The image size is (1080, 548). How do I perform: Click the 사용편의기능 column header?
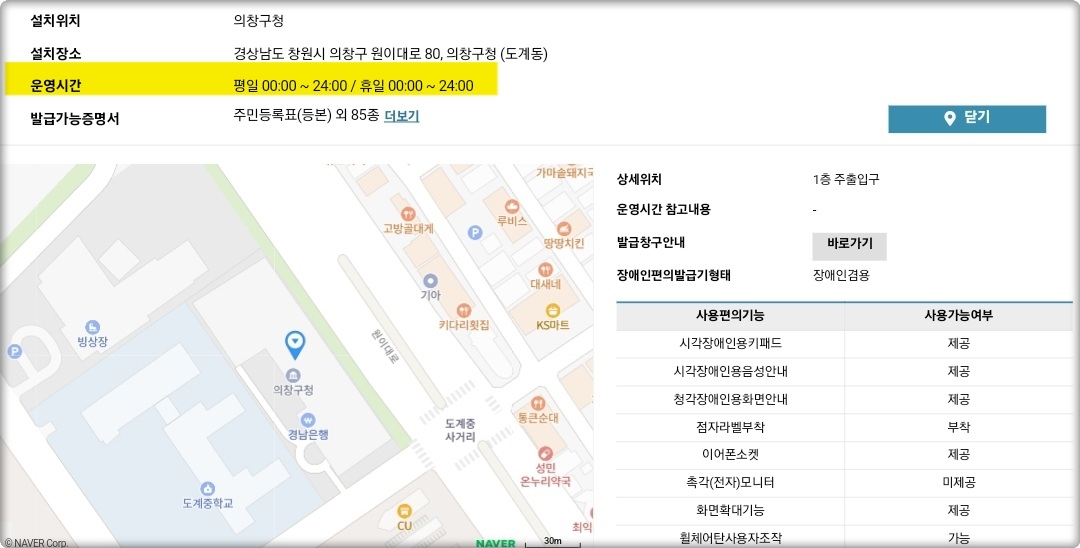click(x=730, y=315)
